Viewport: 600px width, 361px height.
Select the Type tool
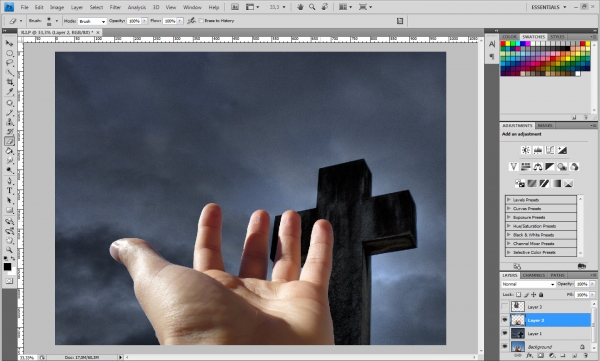click(9, 191)
